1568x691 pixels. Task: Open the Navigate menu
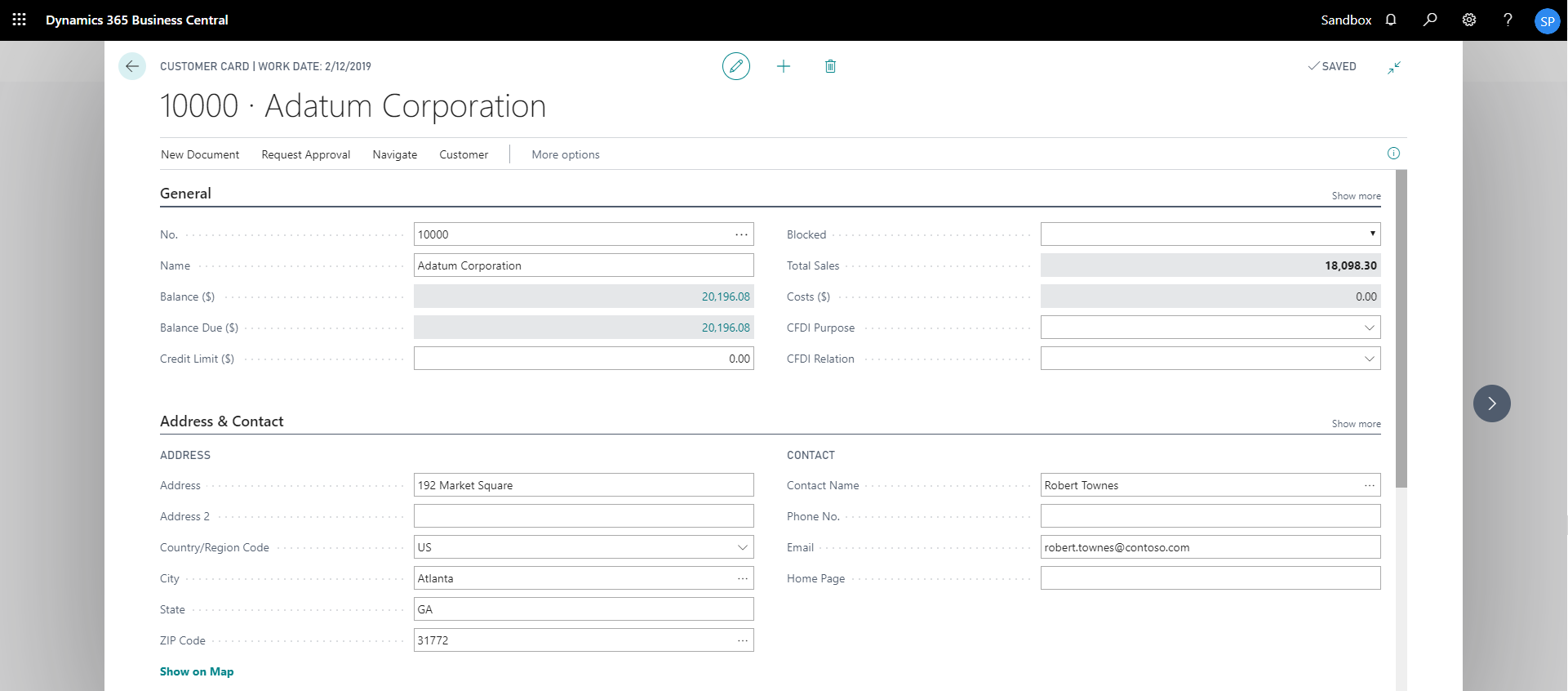[x=394, y=154]
